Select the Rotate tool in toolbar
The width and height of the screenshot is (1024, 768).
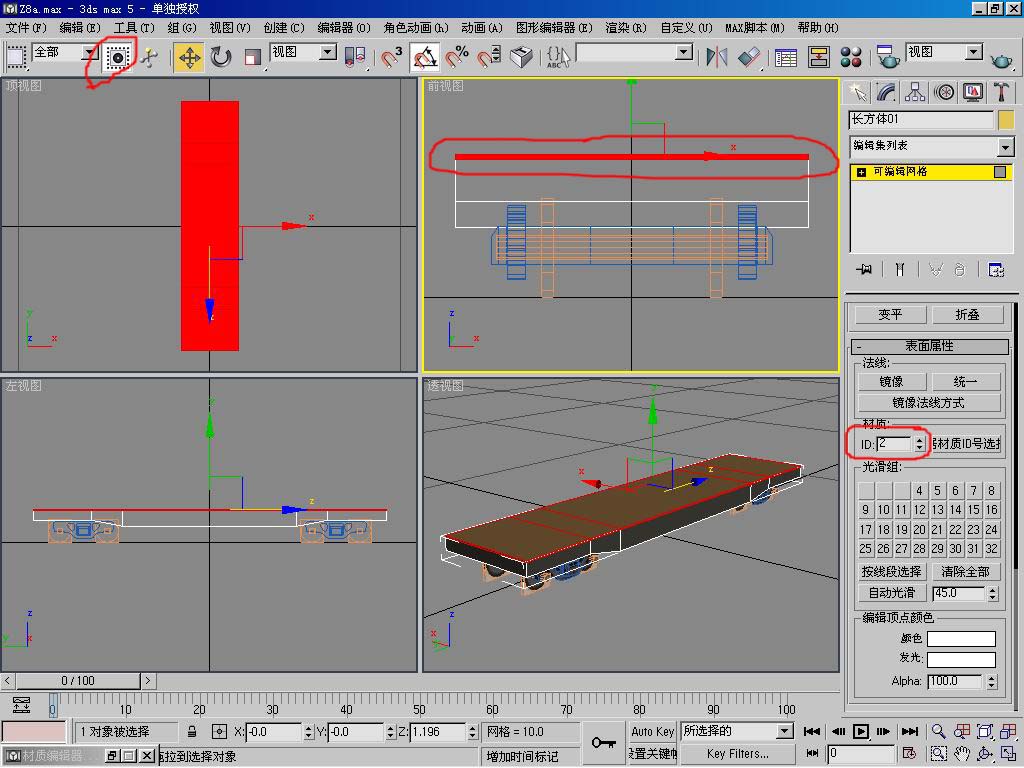click(x=221, y=57)
